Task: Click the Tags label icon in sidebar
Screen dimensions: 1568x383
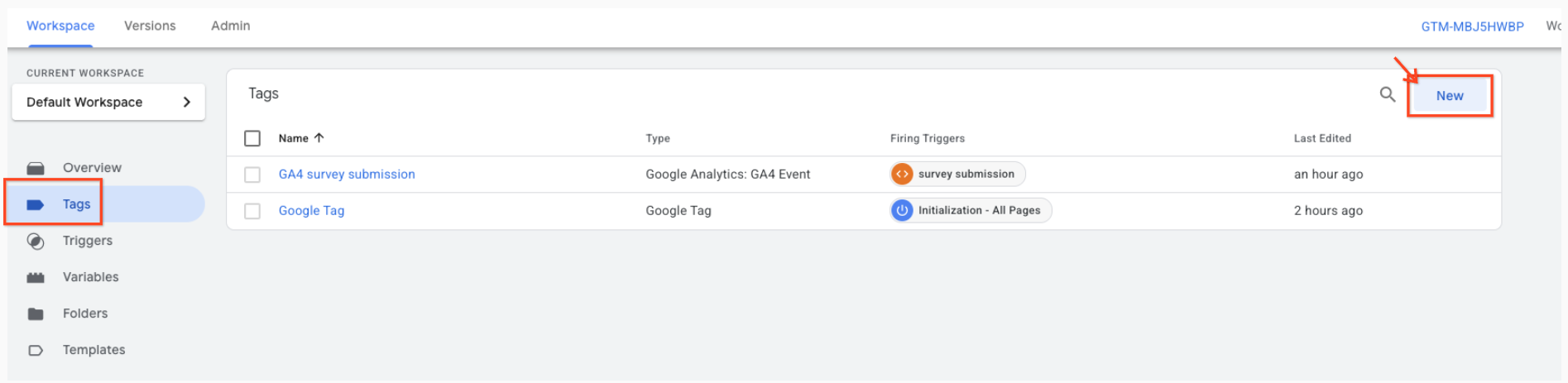Action: 36,204
